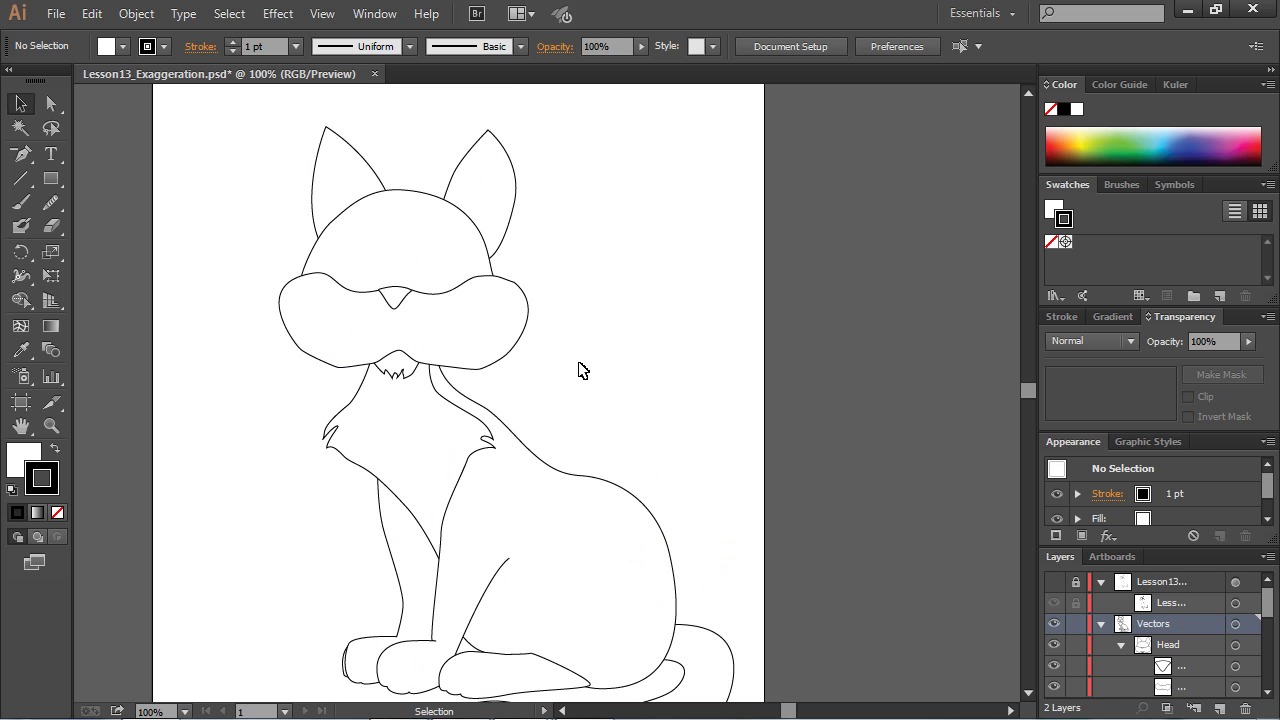The width and height of the screenshot is (1280, 720).
Task: Activate the Zoom tool
Action: coord(51,426)
